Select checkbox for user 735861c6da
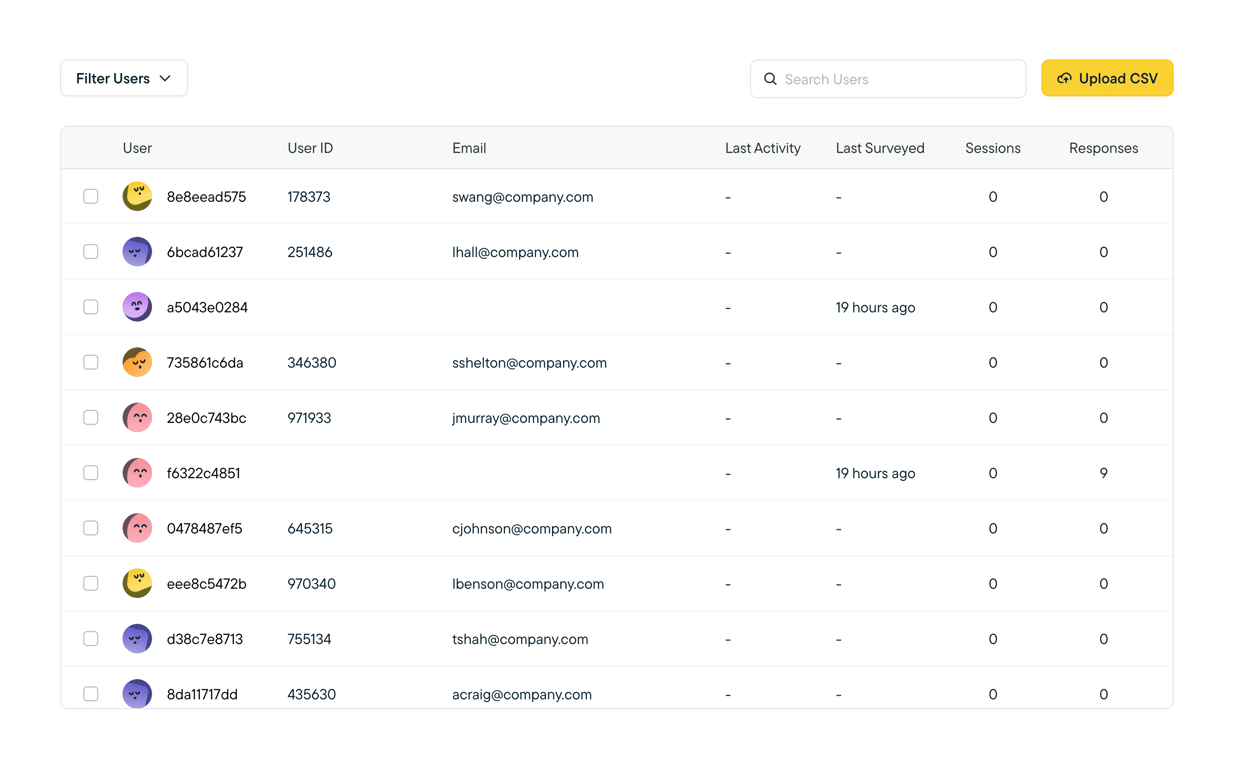Screen dimensions: 1234x768 coord(91,362)
